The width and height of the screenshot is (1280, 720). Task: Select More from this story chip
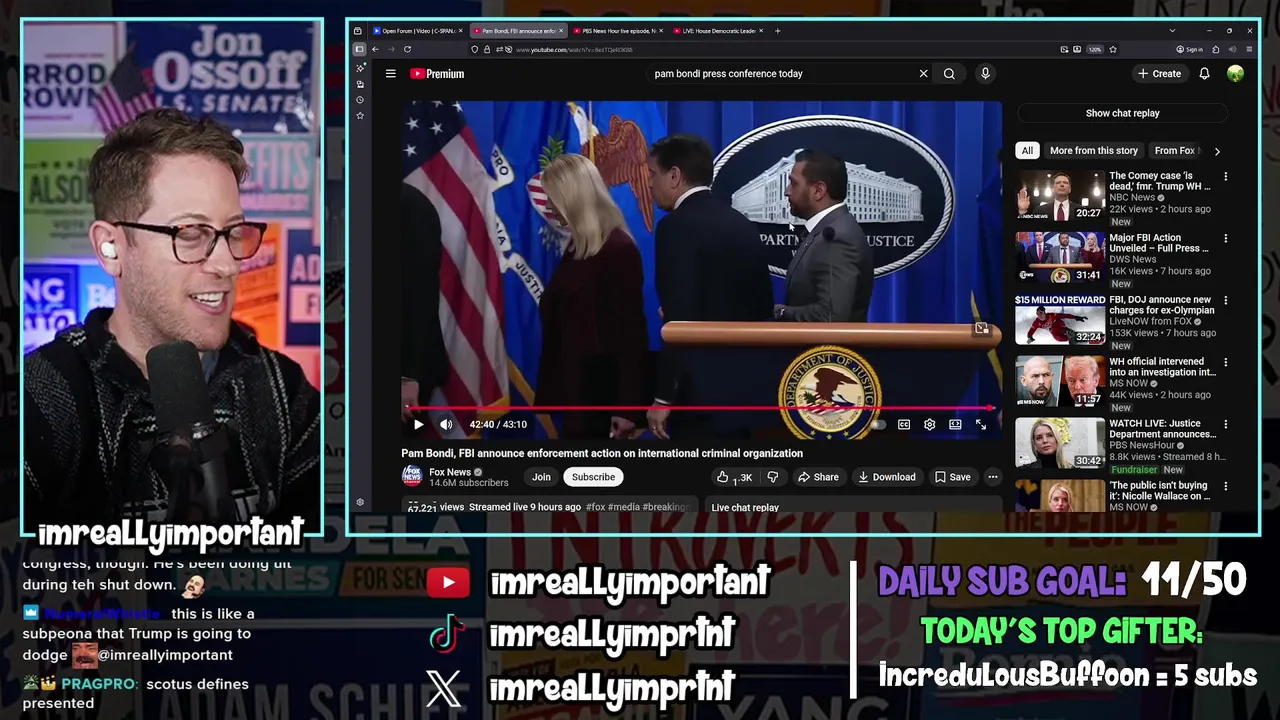1094,151
